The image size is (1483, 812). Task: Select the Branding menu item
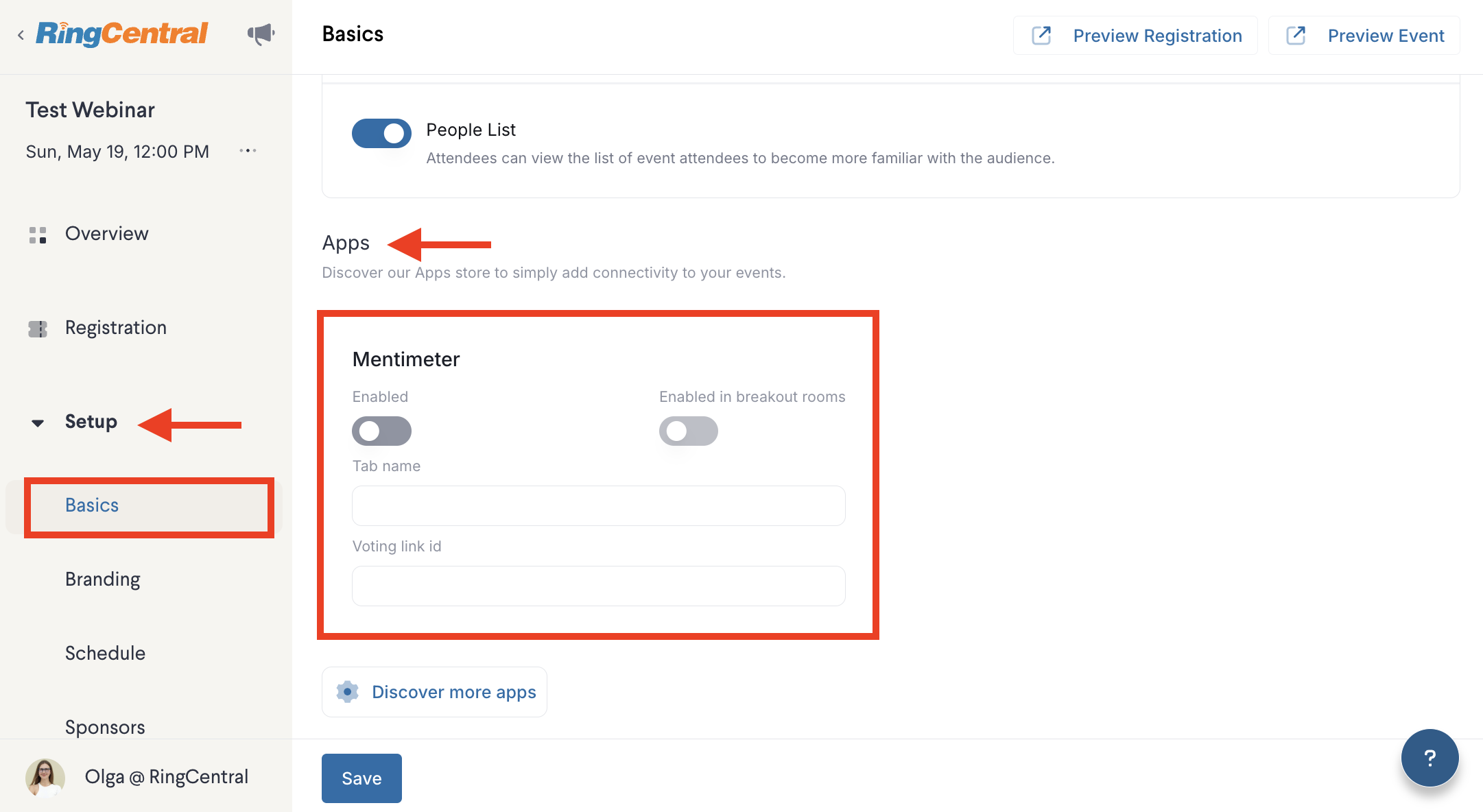tap(103, 580)
